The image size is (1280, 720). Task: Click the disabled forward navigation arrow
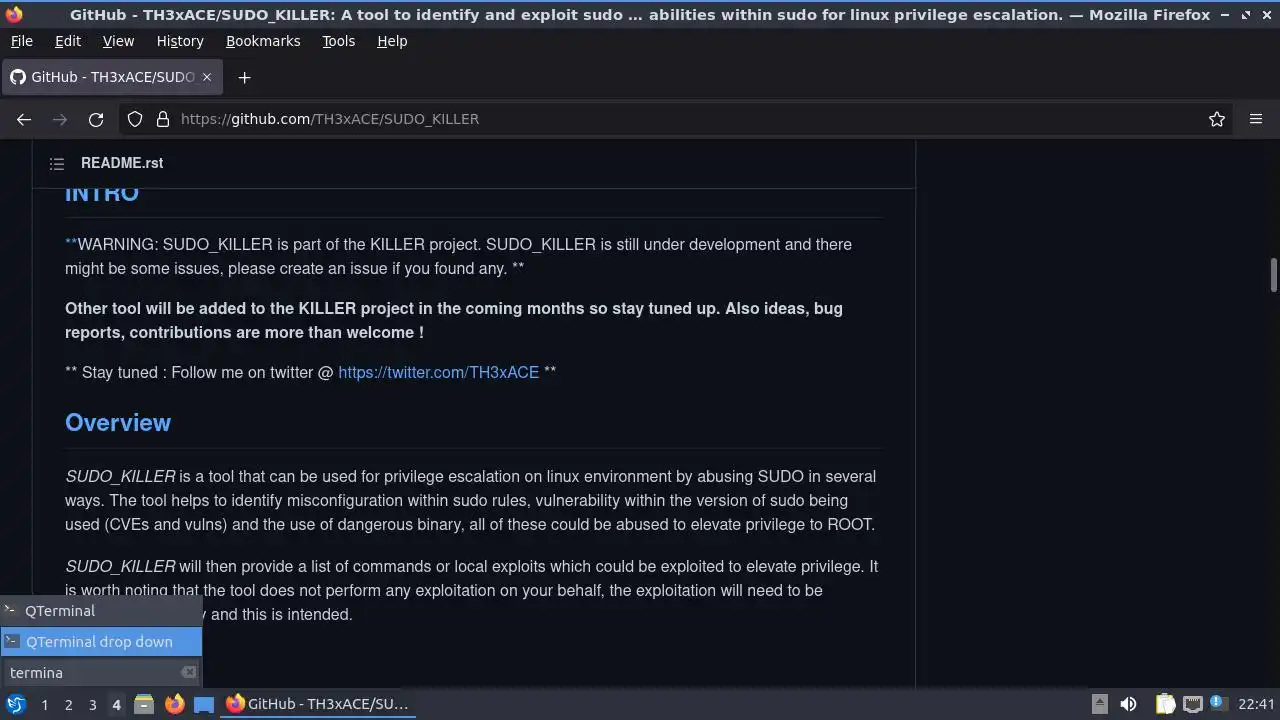click(60, 119)
